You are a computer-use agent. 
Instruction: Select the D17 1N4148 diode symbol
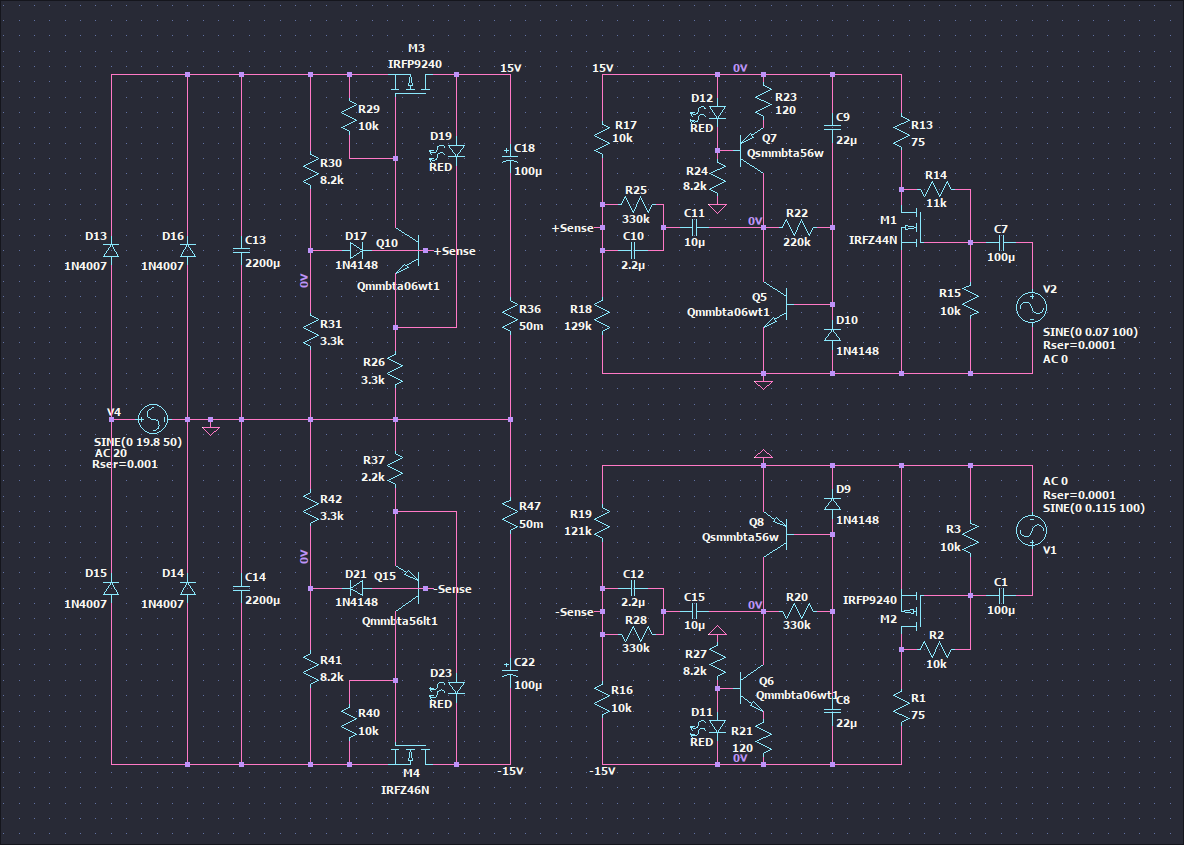356,250
